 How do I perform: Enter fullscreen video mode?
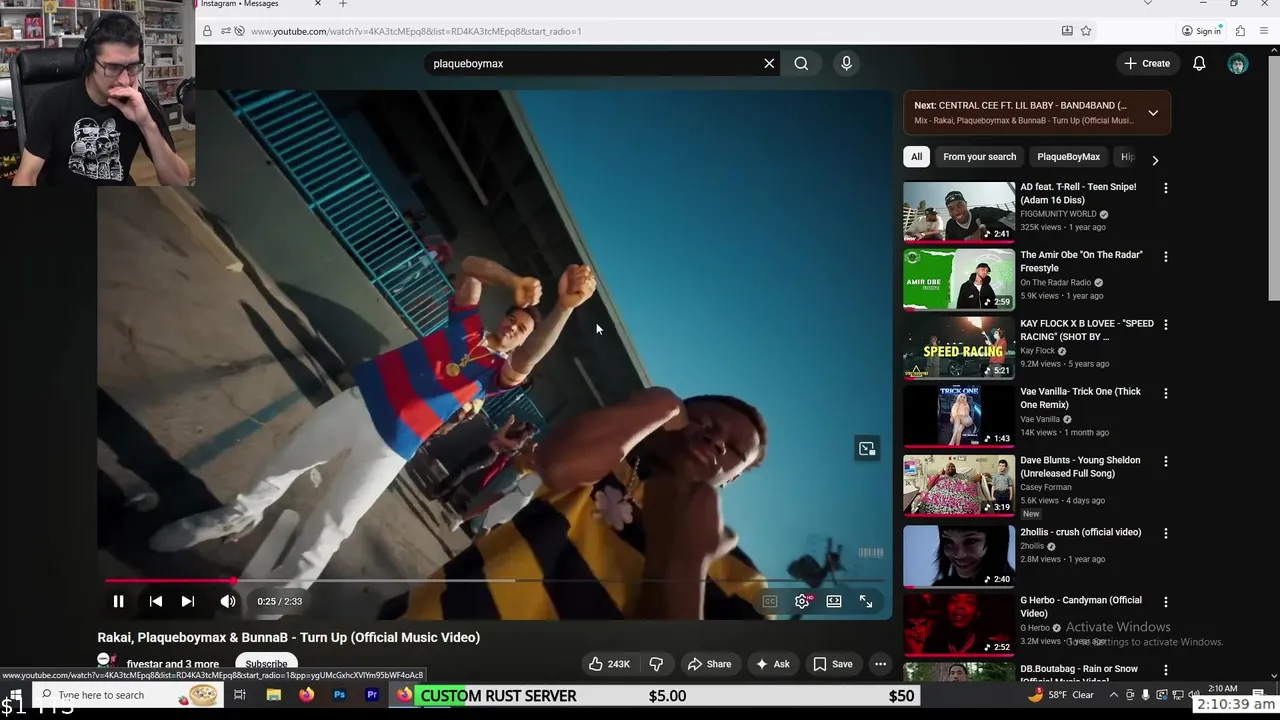coord(866,601)
